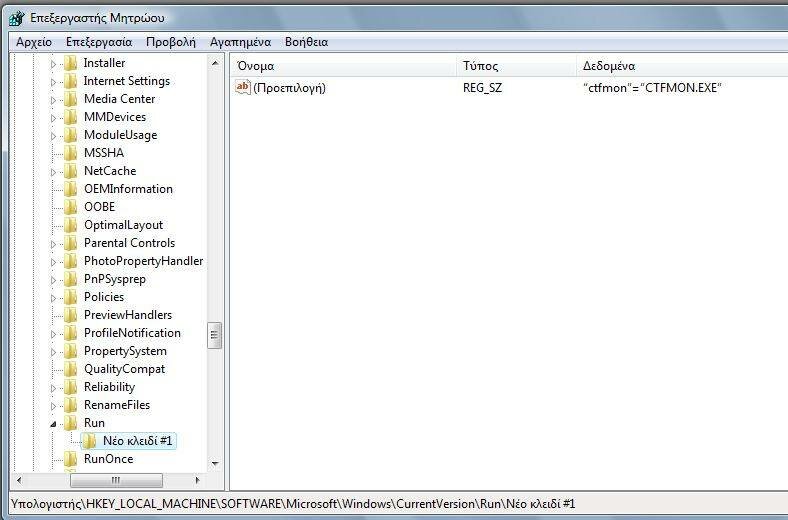
Task: Expand the NetCache tree node
Action: click(x=53, y=172)
